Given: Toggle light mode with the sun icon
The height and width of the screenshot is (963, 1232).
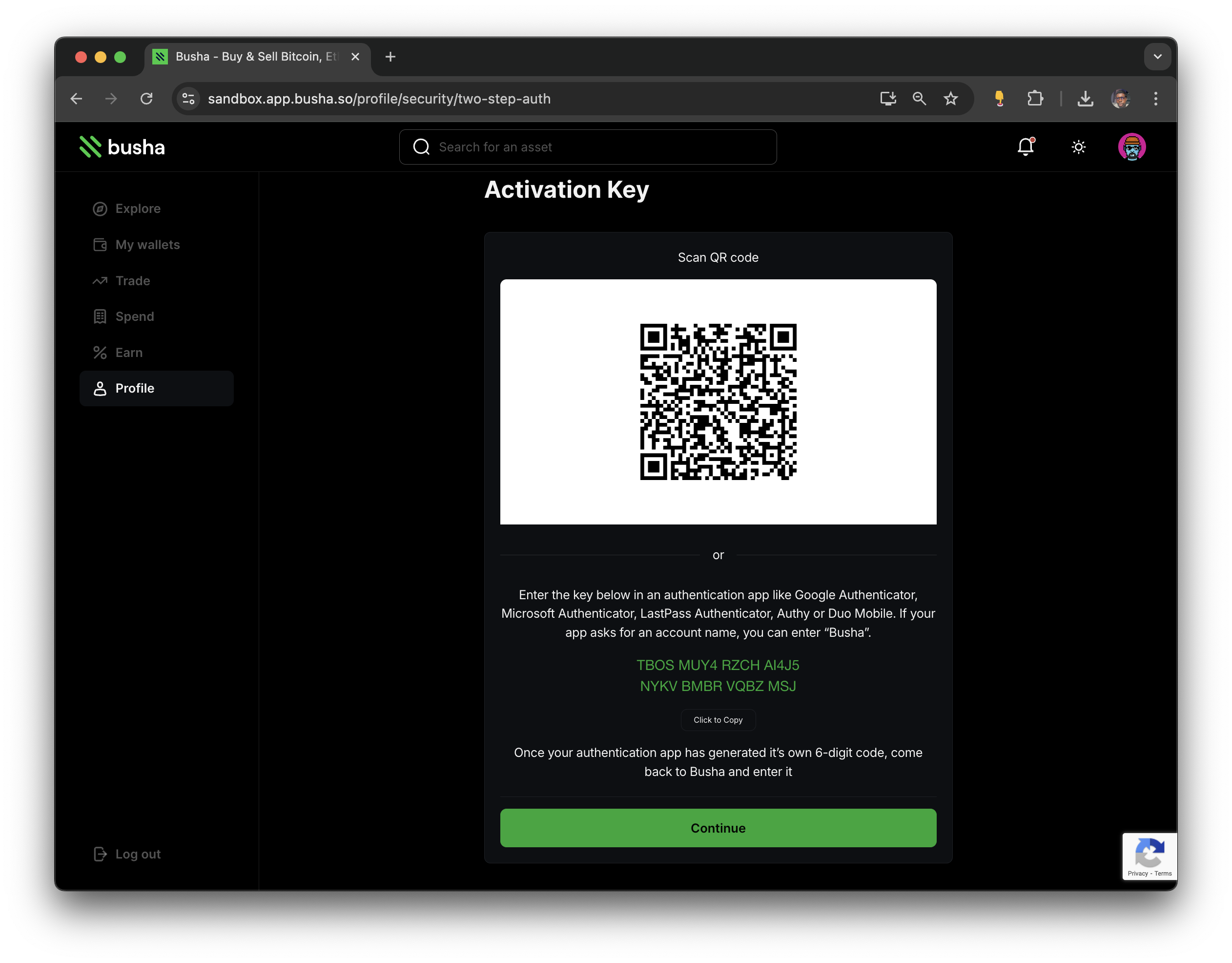Looking at the screenshot, I should [1078, 147].
